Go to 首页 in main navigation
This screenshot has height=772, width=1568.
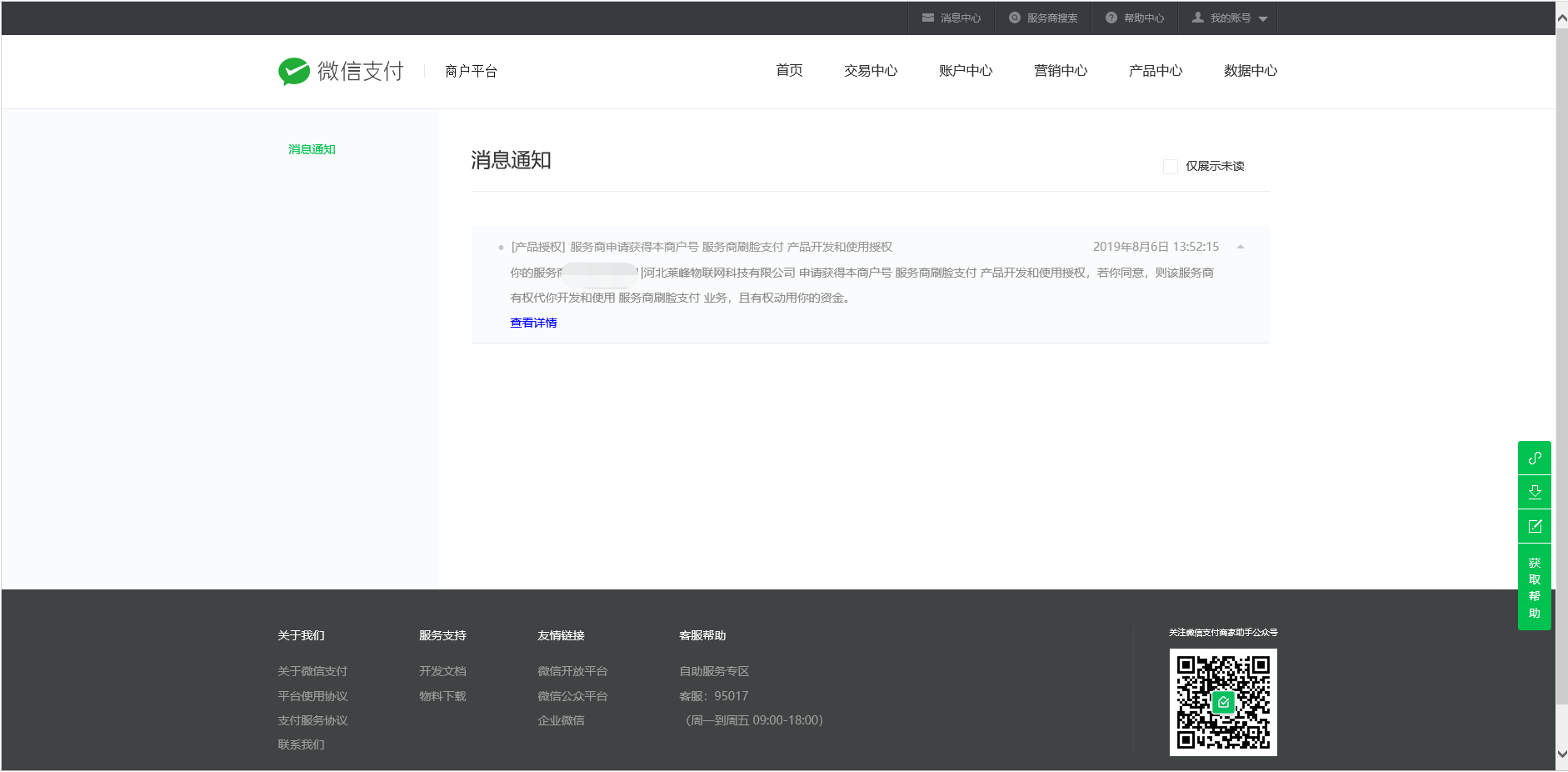pos(788,71)
